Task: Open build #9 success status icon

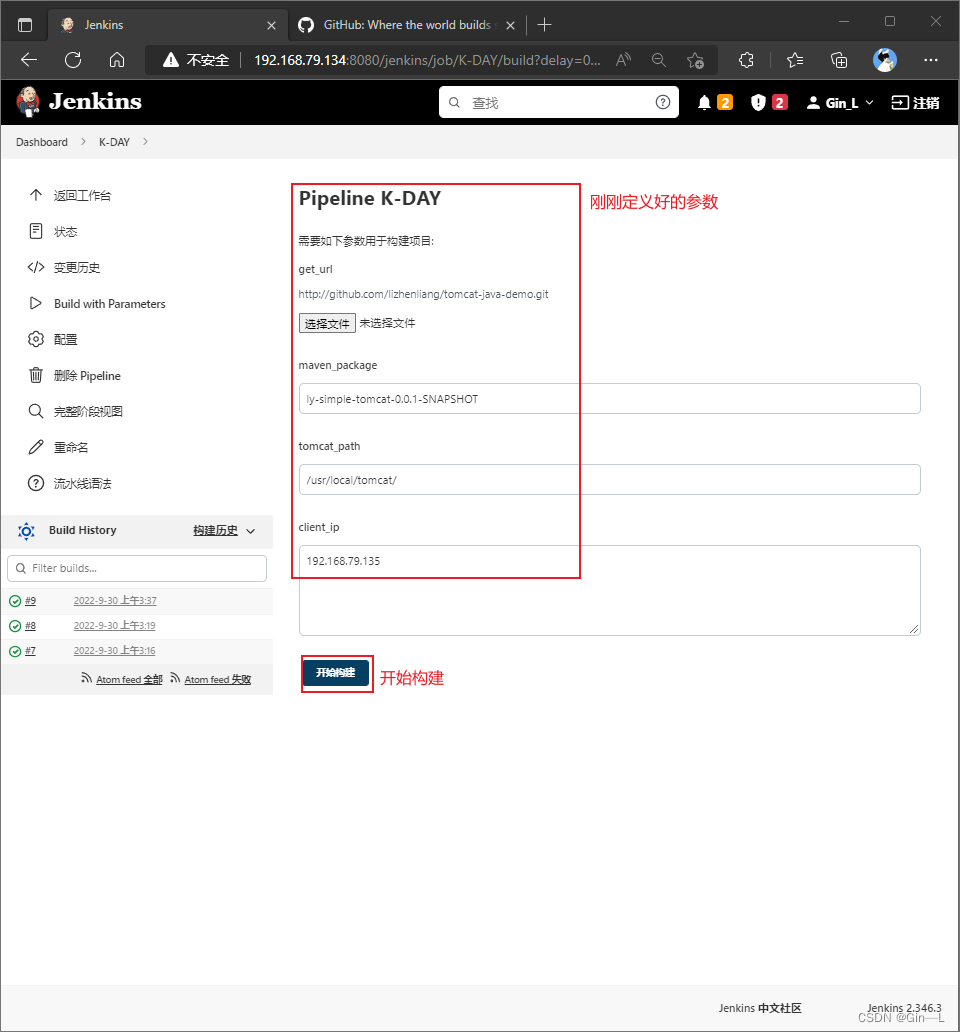Action: click(x=15, y=601)
